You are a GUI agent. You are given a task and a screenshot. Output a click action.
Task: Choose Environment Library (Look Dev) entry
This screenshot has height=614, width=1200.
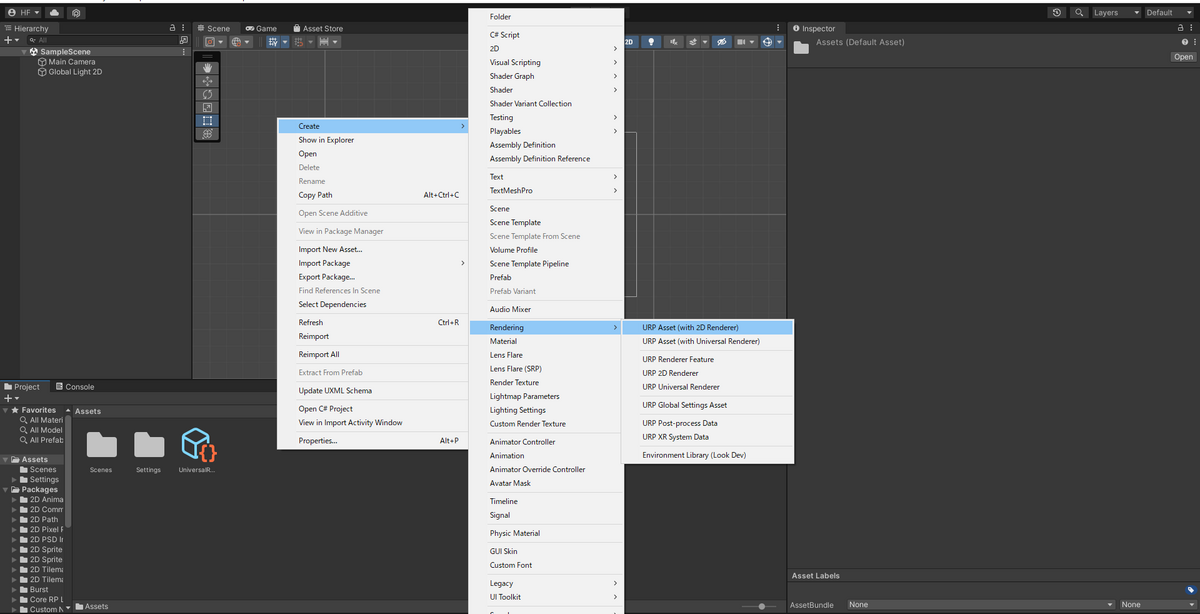708,455
